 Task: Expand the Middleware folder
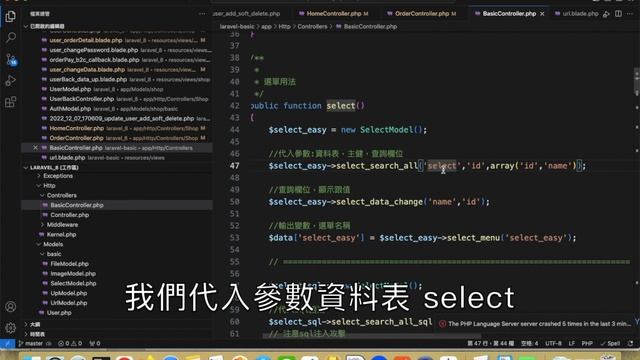[x=62, y=225]
